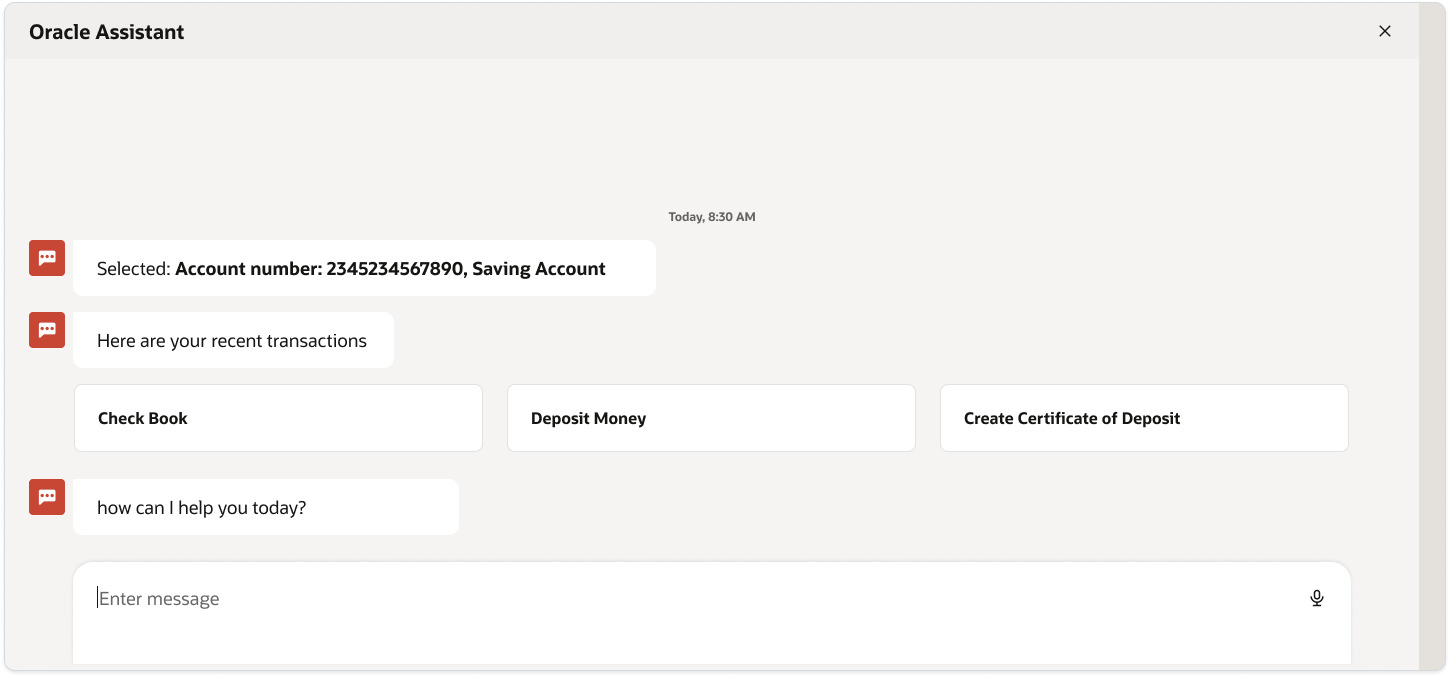Viewport: 1450px width, 677px height.
Task: Close the Oracle Assistant panel
Action: 1385,31
